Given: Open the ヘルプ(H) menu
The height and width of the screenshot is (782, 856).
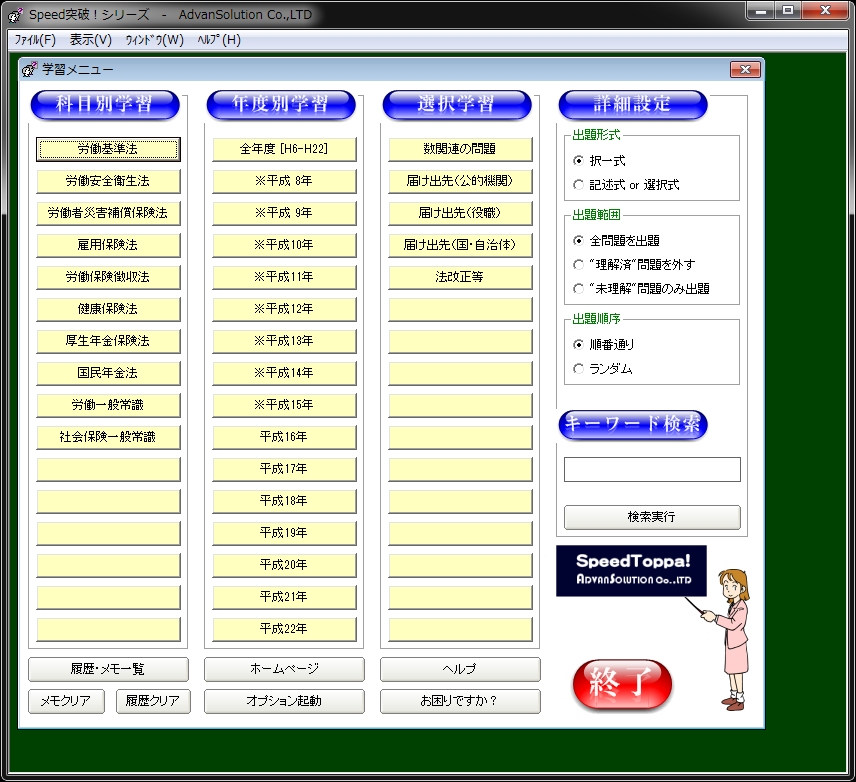Looking at the screenshot, I should click(219, 40).
